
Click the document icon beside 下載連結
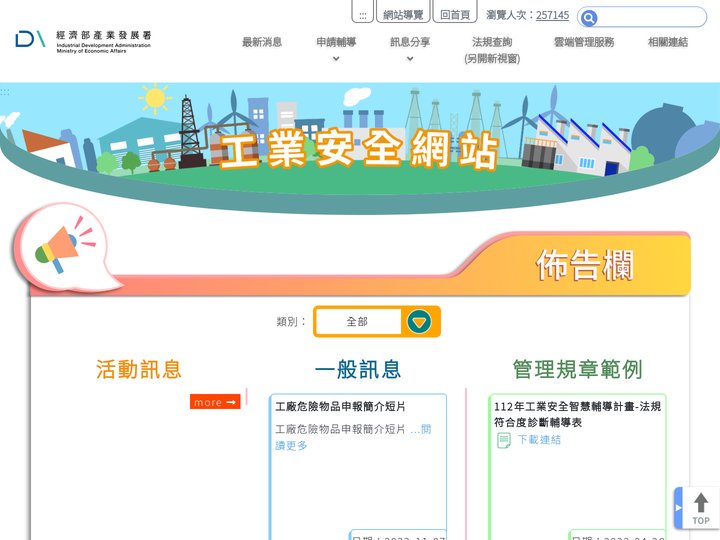504,440
